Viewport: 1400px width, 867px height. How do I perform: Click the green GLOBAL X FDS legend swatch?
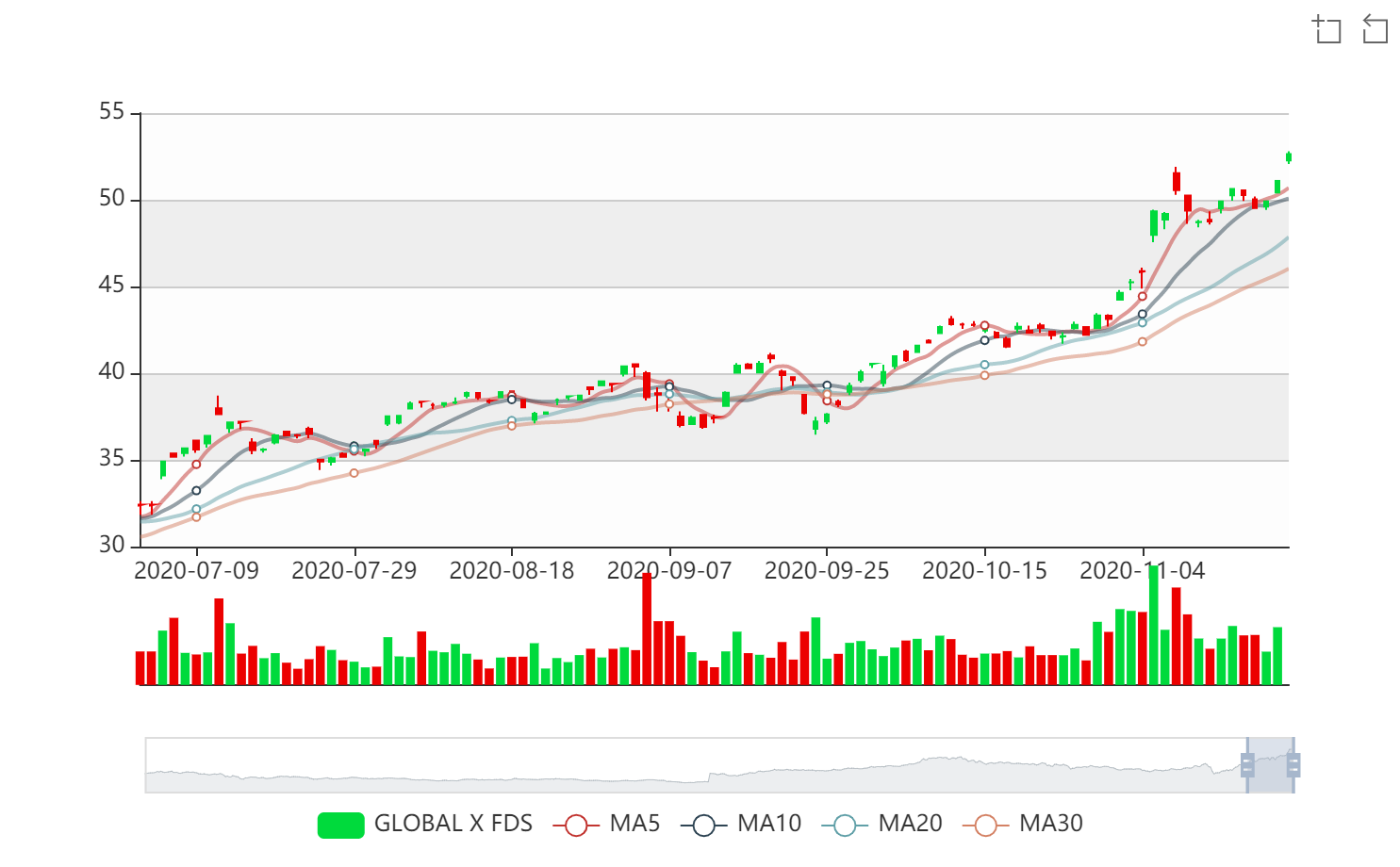(x=340, y=825)
